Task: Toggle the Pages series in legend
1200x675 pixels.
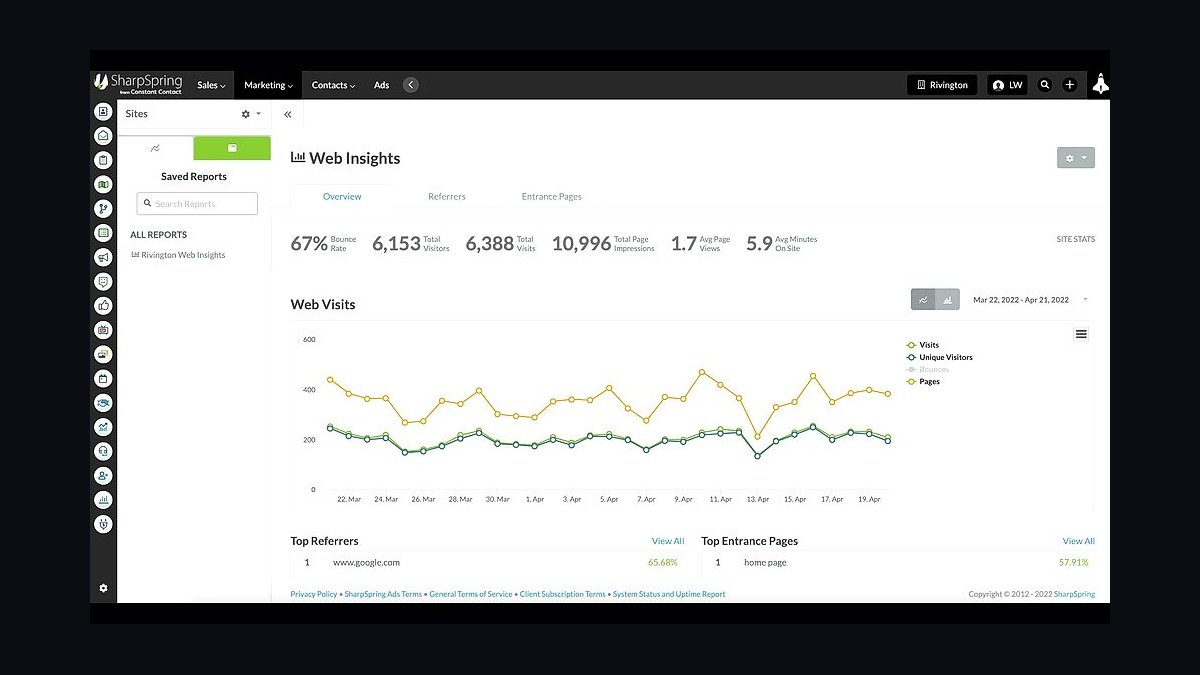Action: point(922,381)
